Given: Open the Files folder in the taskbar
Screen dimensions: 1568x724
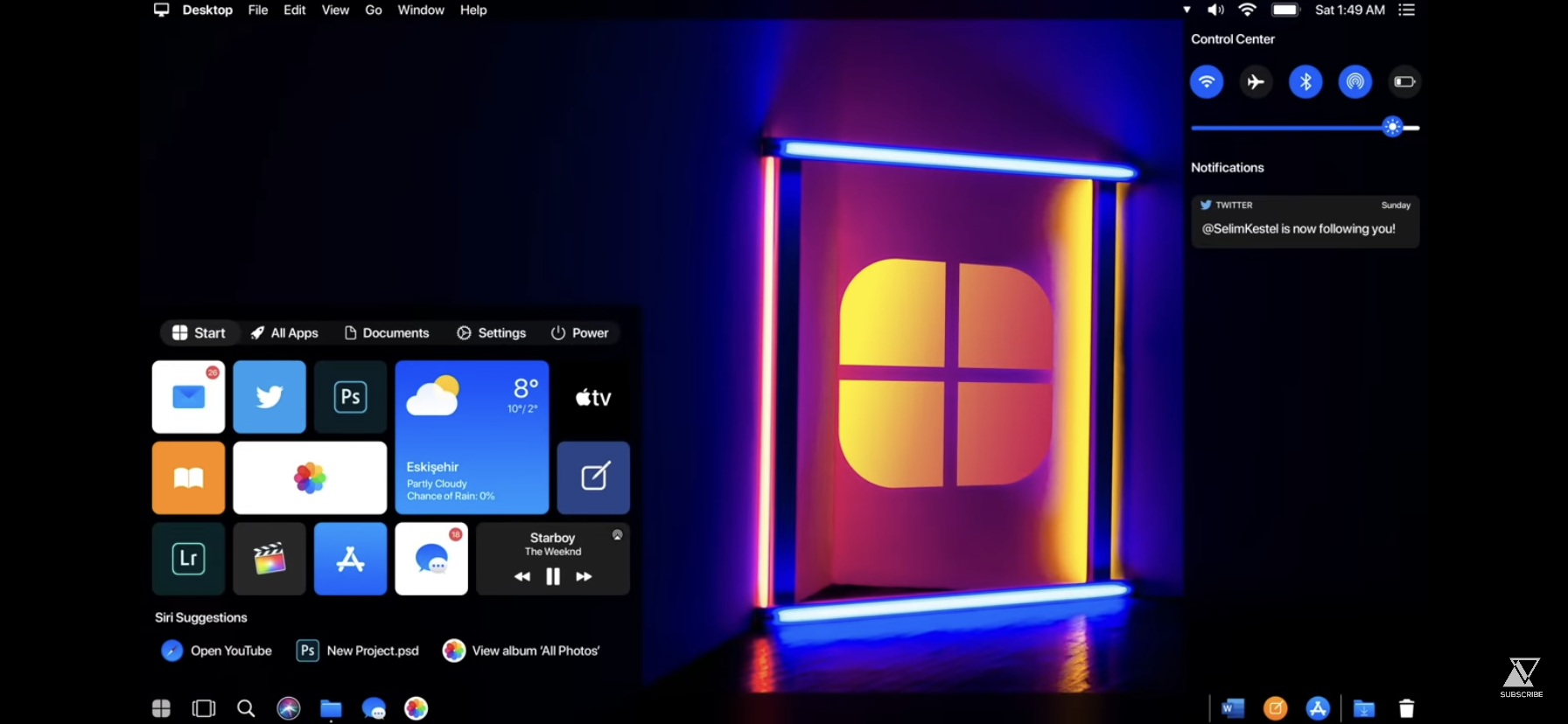Looking at the screenshot, I should point(331,709).
